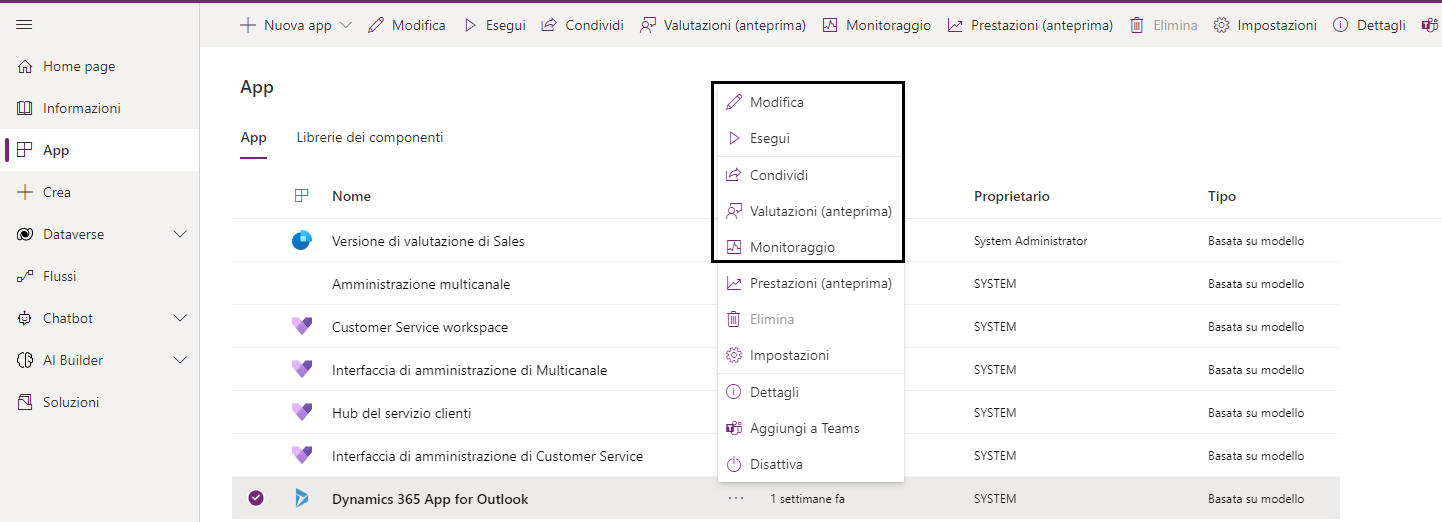Choose Esegui in the context menu
This screenshot has width=1442, height=522.
pos(811,138)
